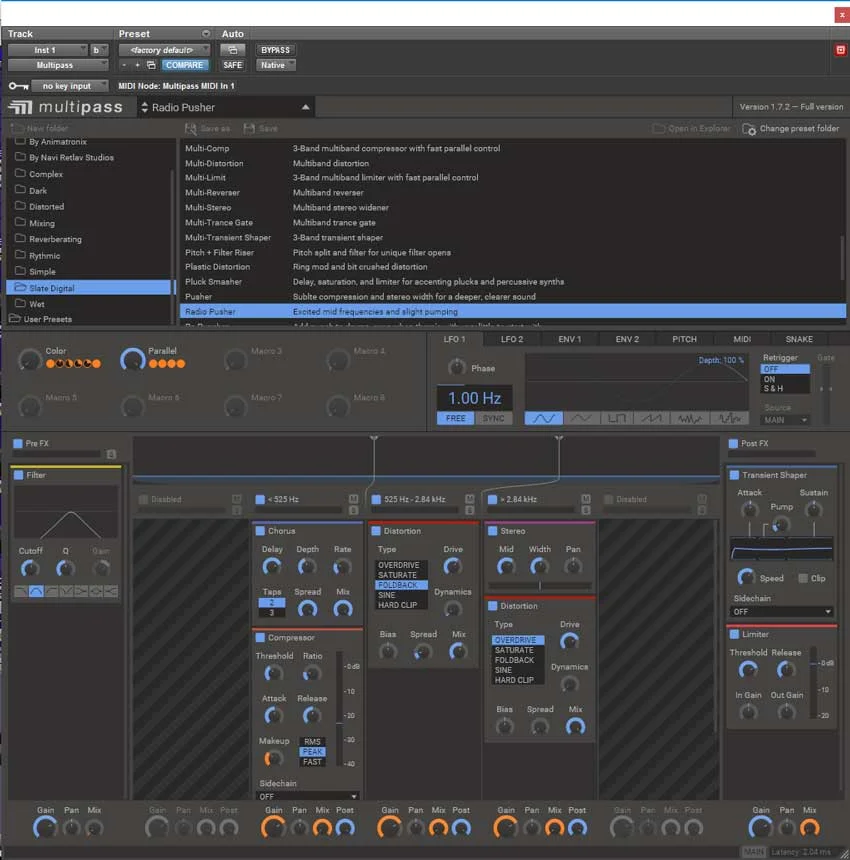The height and width of the screenshot is (860, 850).
Task: Open the Multipass plugin selector dropdown
Action: [58, 65]
